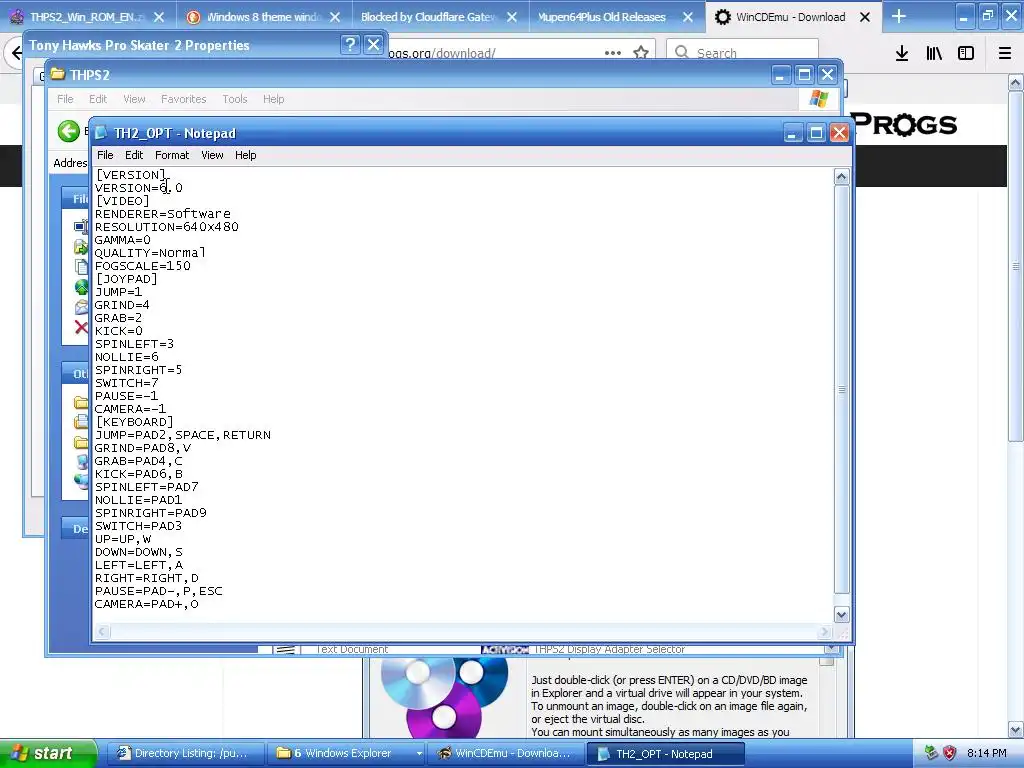The width and height of the screenshot is (1024, 768).
Task: Close the THPS2_Win_ROM_EN tab
Action: pyautogui.click(x=160, y=17)
